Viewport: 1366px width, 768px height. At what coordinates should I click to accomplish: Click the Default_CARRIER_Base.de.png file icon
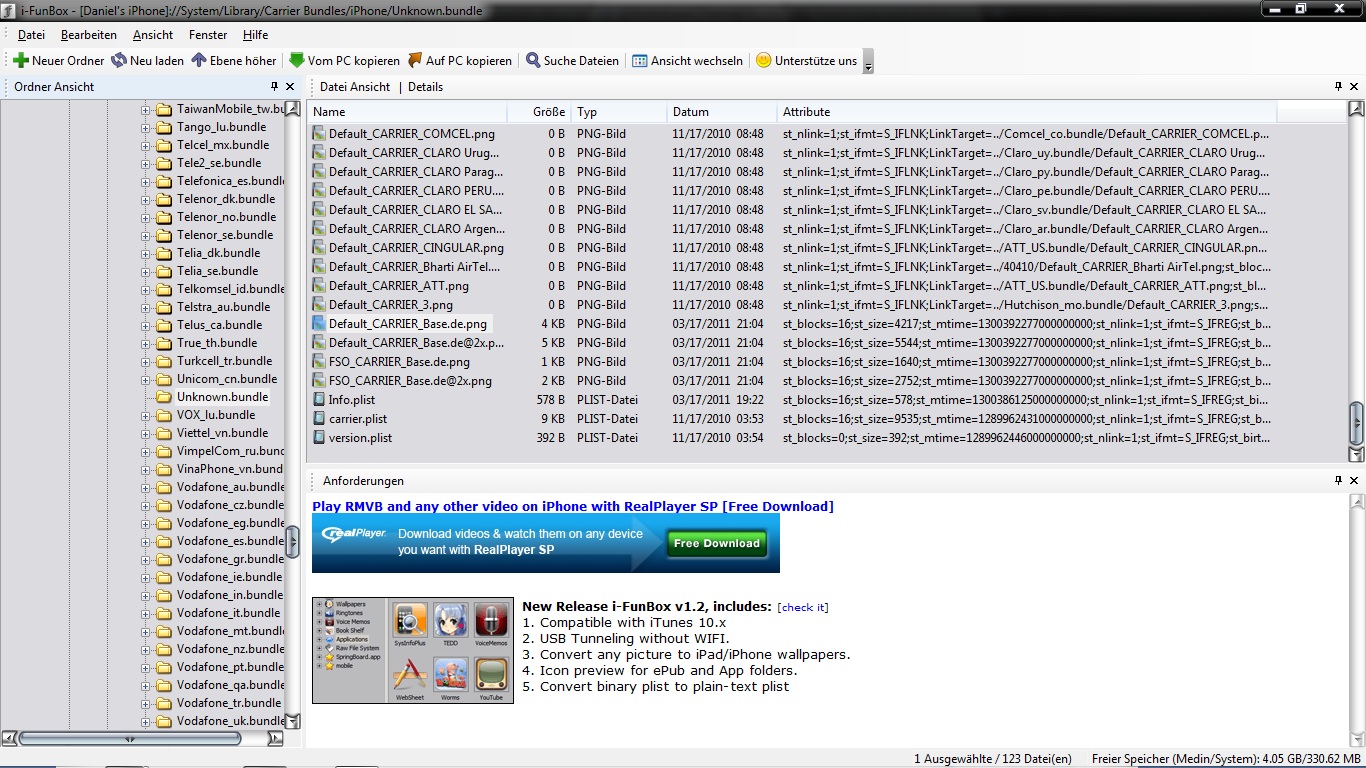(319, 323)
